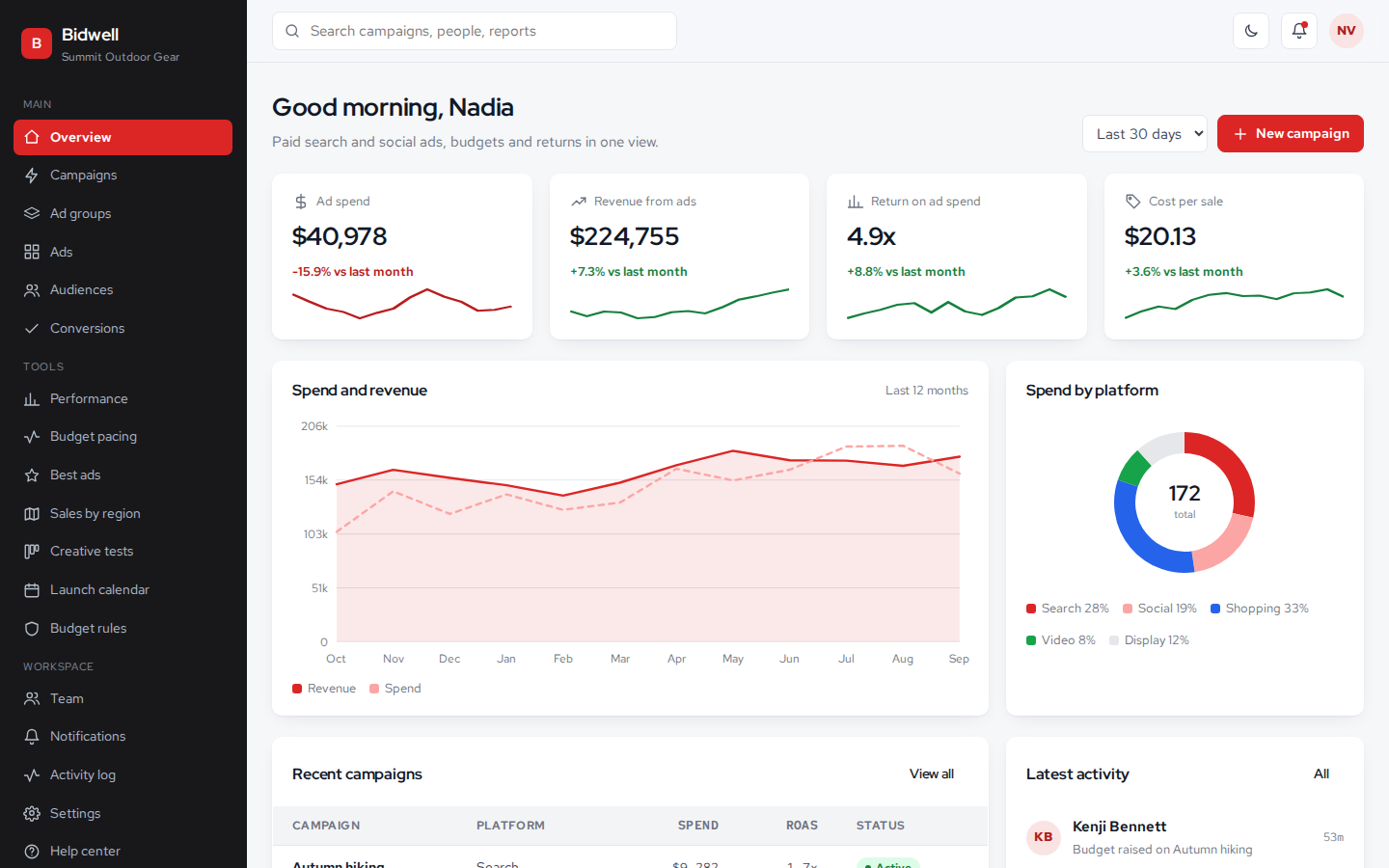Image resolution: width=1389 pixels, height=868 pixels.
Task: Click the PLATFORM column header
Action: point(510,826)
